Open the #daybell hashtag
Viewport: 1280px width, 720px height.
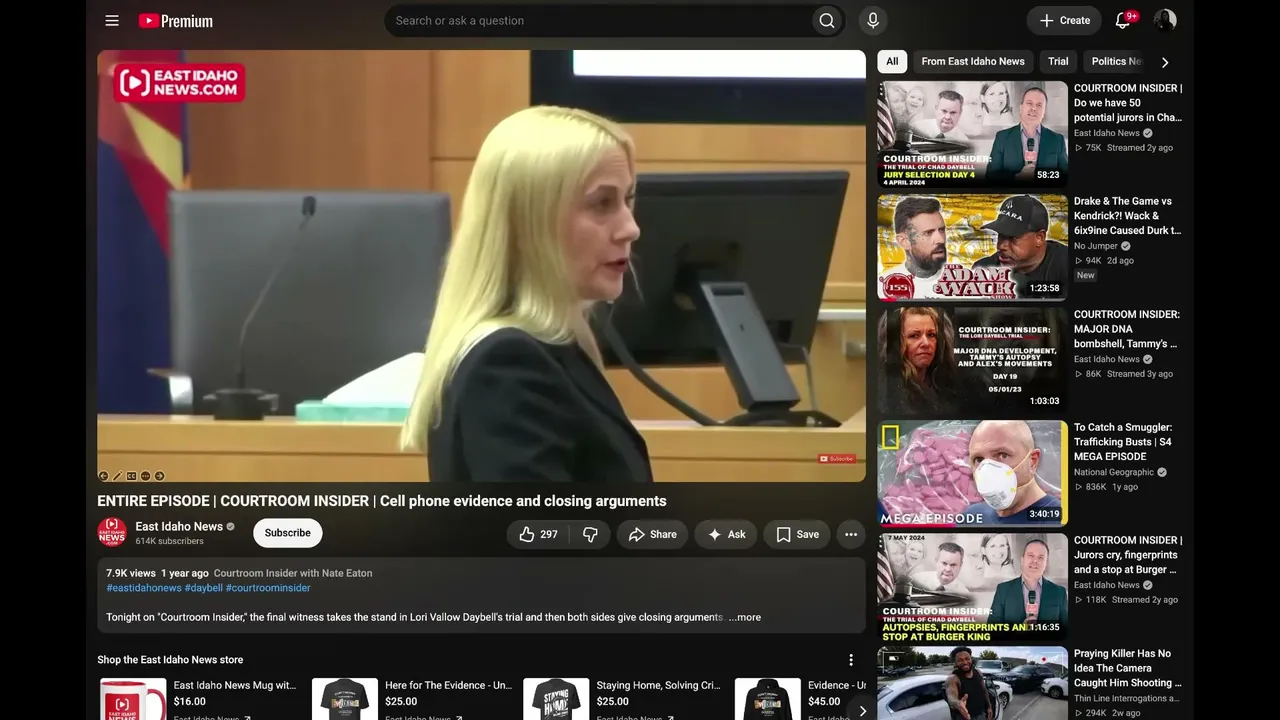[x=204, y=588]
